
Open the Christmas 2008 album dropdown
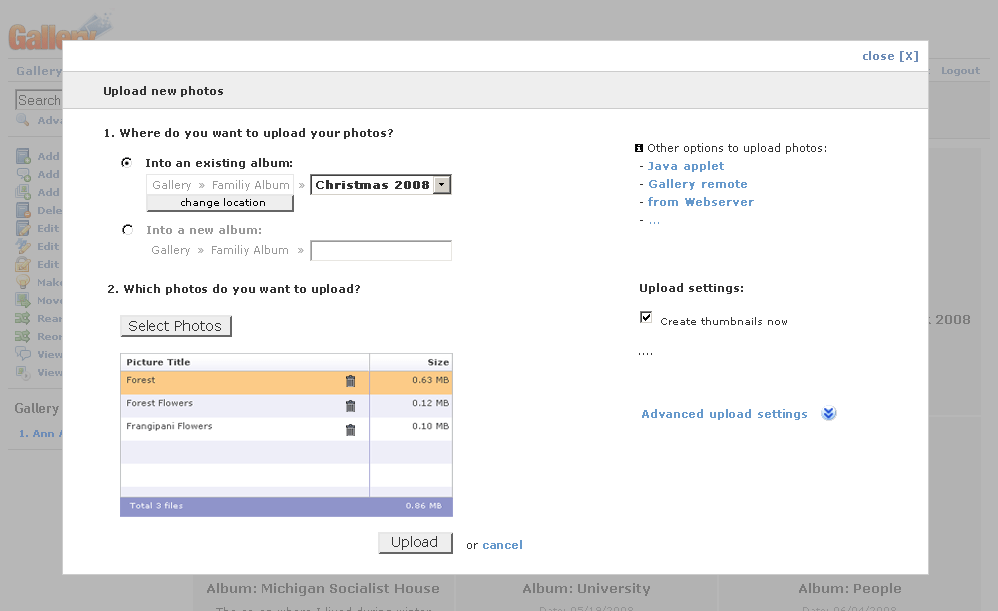point(442,185)
